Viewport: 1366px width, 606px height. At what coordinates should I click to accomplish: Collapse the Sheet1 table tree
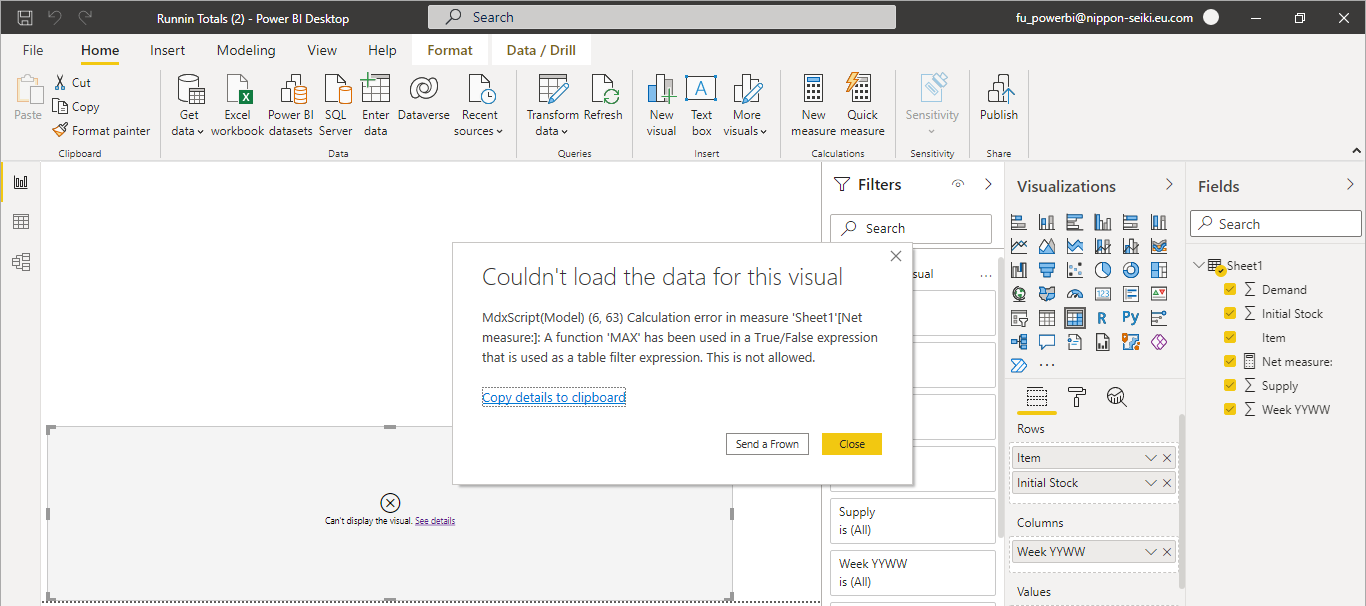[x=1199, y=265]
